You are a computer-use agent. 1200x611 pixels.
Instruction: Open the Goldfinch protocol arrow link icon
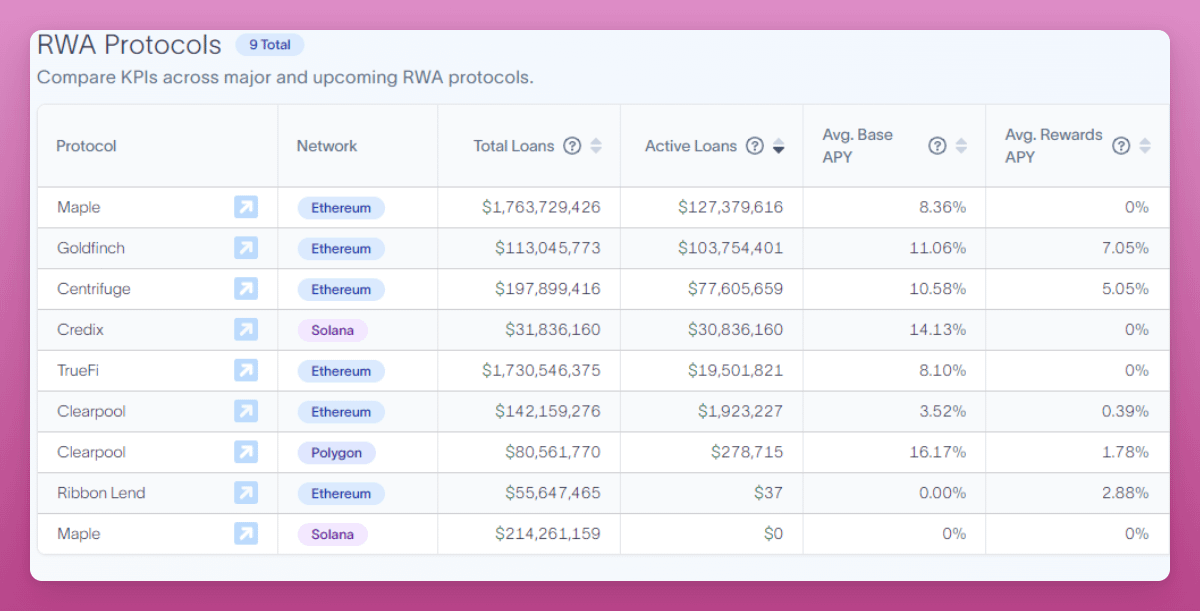tap(245, 248)
